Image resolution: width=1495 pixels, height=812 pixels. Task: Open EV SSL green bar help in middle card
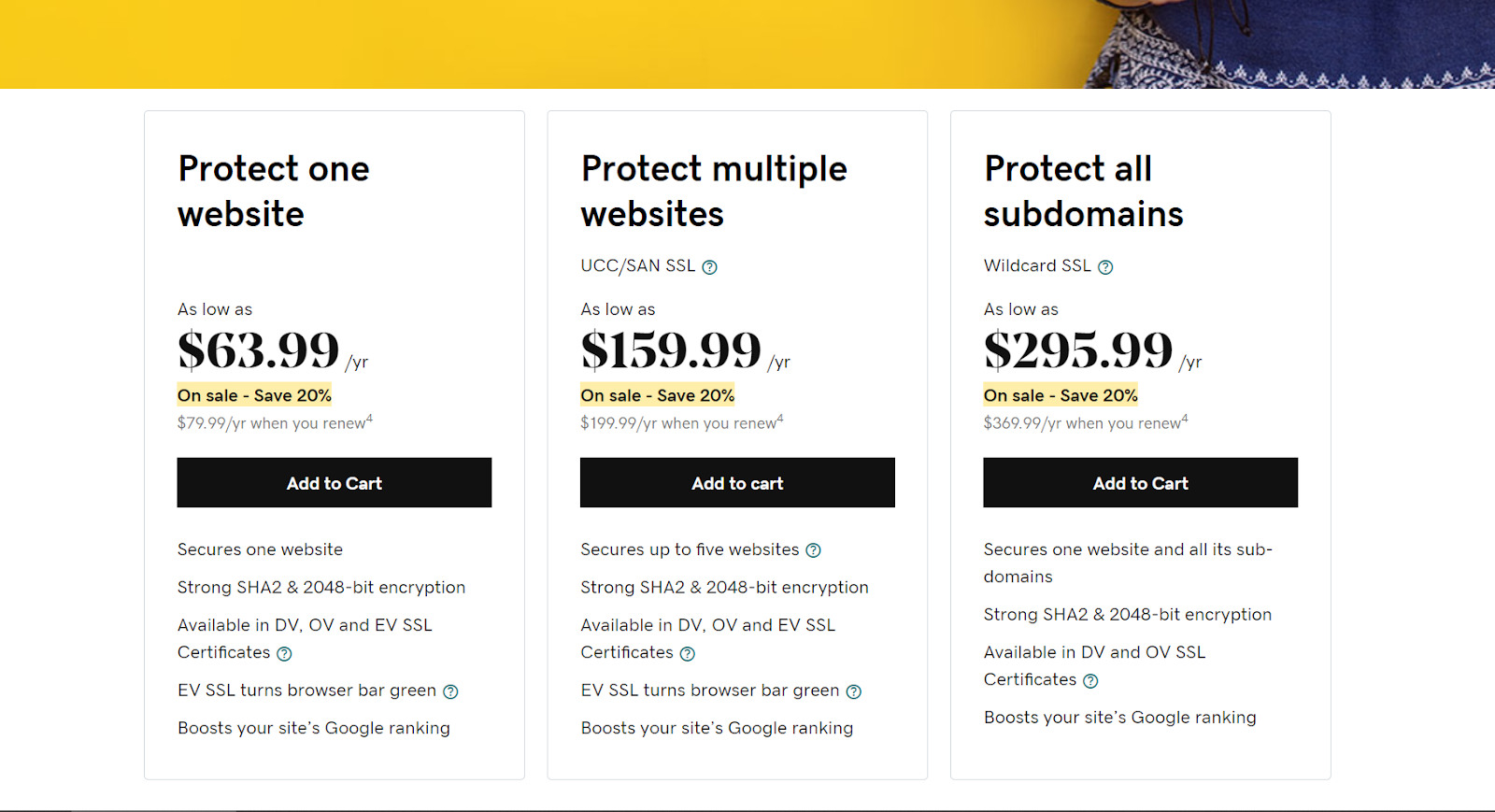click(x=854, y=691)
